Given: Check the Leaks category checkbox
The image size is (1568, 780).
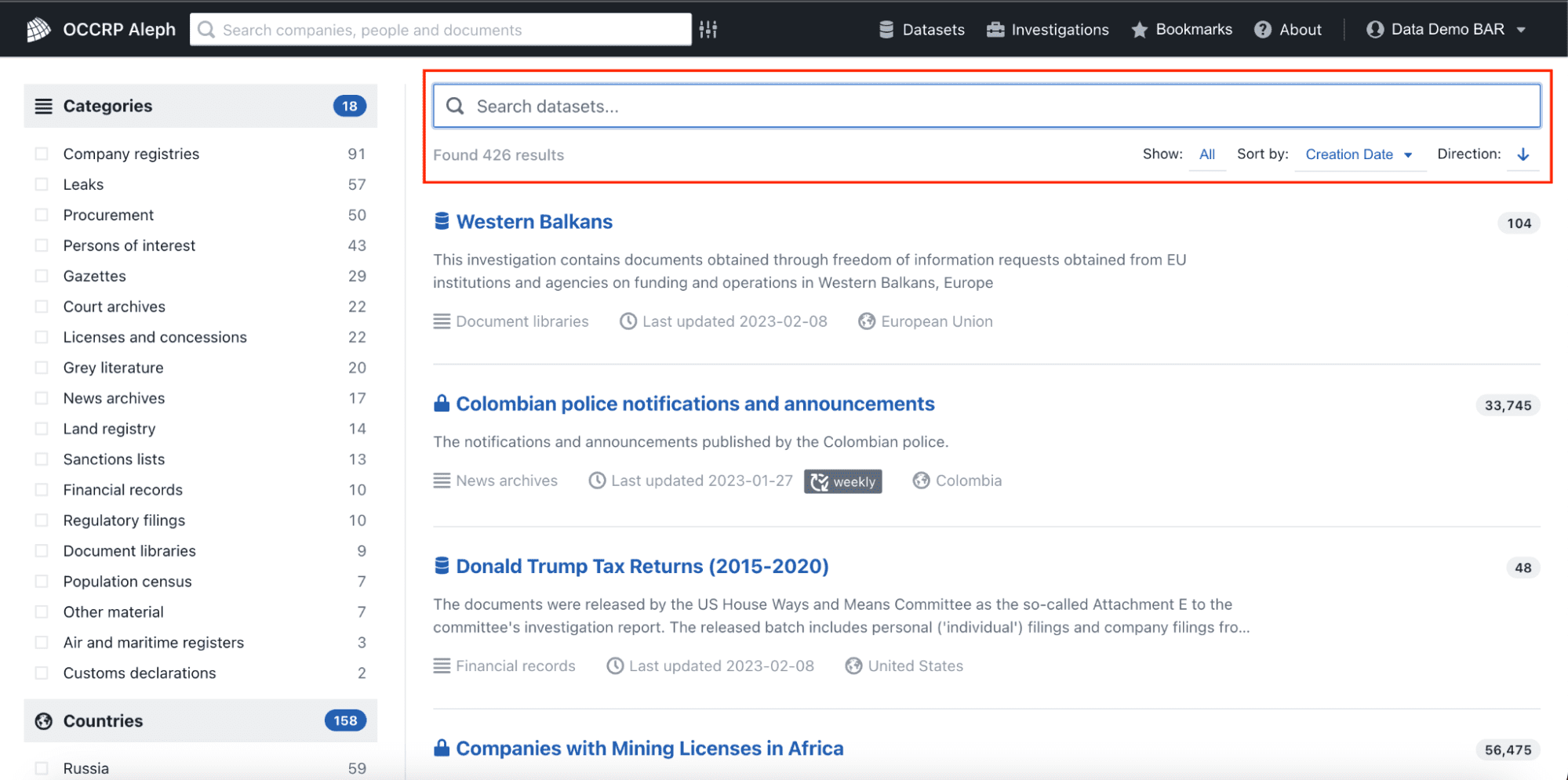Looking at the screenshot, I should (42, 184).
